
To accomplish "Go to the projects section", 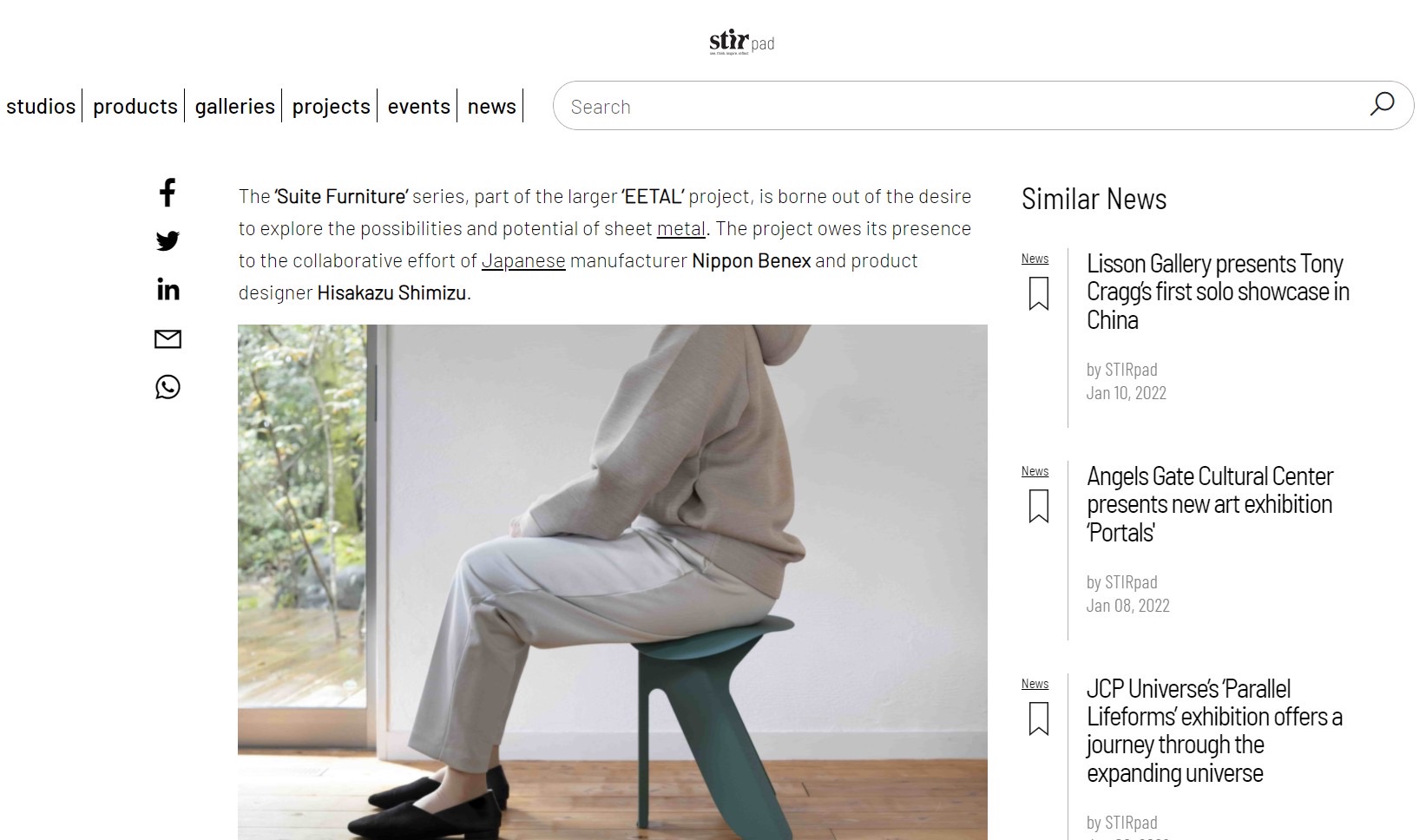I will point(331,106).
